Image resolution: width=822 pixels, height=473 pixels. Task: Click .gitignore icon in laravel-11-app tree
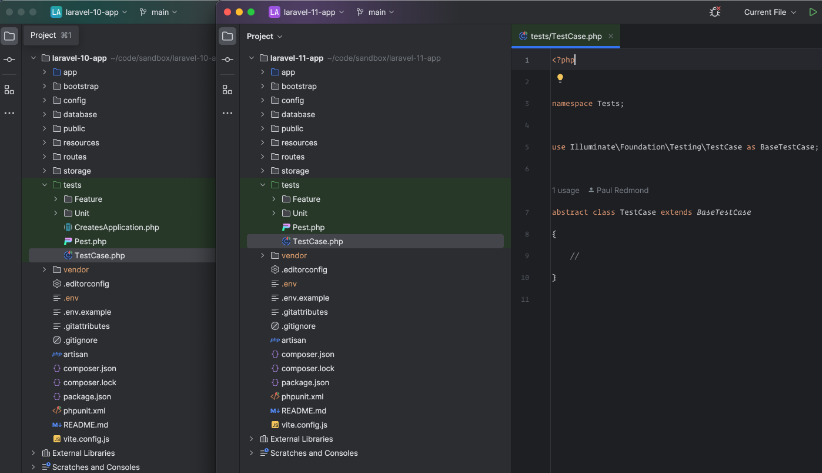tap(275, 326)
